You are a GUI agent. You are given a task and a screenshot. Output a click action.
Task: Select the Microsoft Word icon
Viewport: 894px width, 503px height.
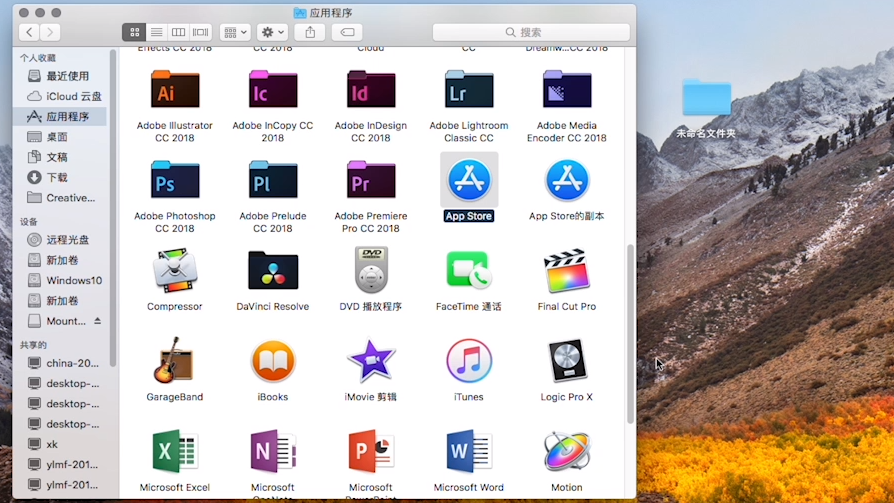(469, 451)
